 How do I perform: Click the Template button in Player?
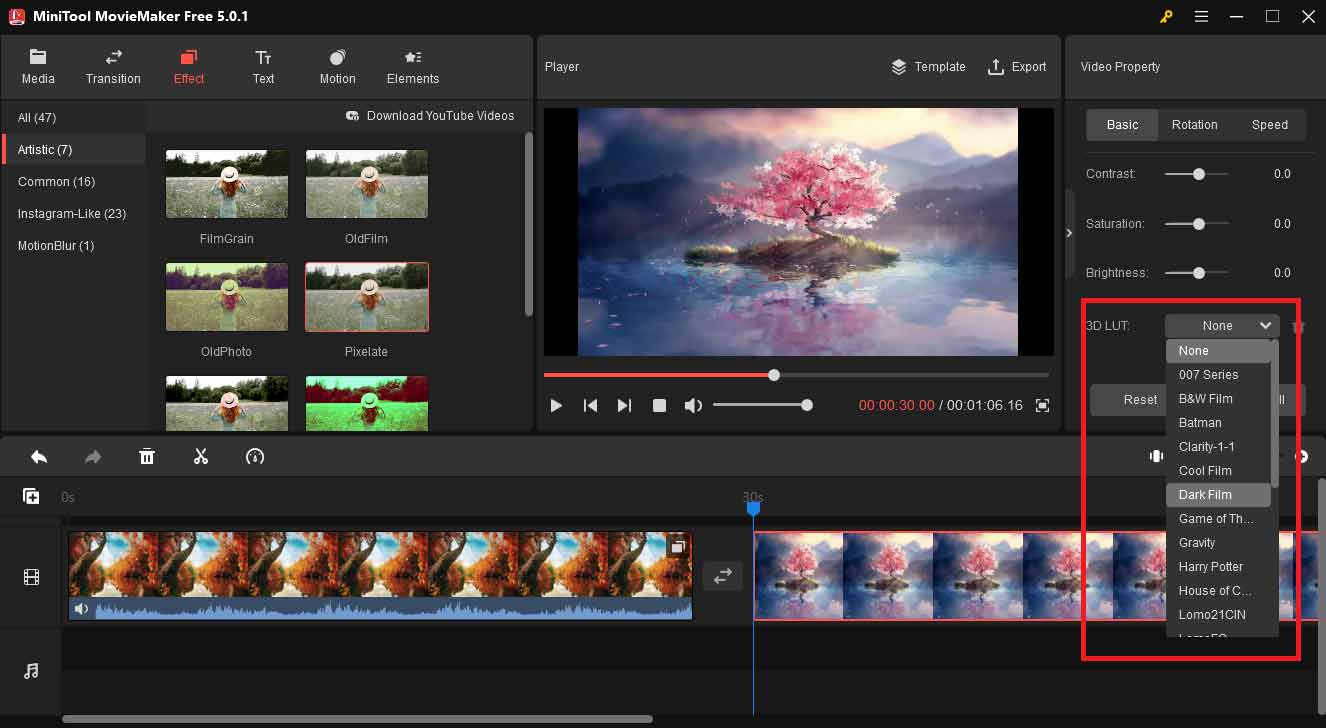click(x=928, y=67)
